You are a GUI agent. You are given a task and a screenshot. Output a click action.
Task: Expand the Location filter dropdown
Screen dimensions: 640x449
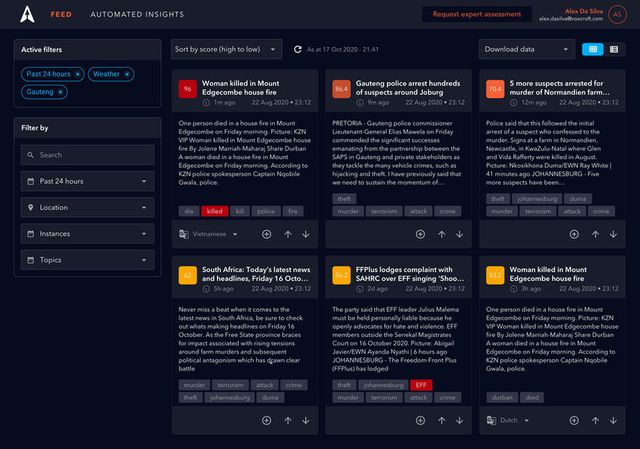click(88, 207)
